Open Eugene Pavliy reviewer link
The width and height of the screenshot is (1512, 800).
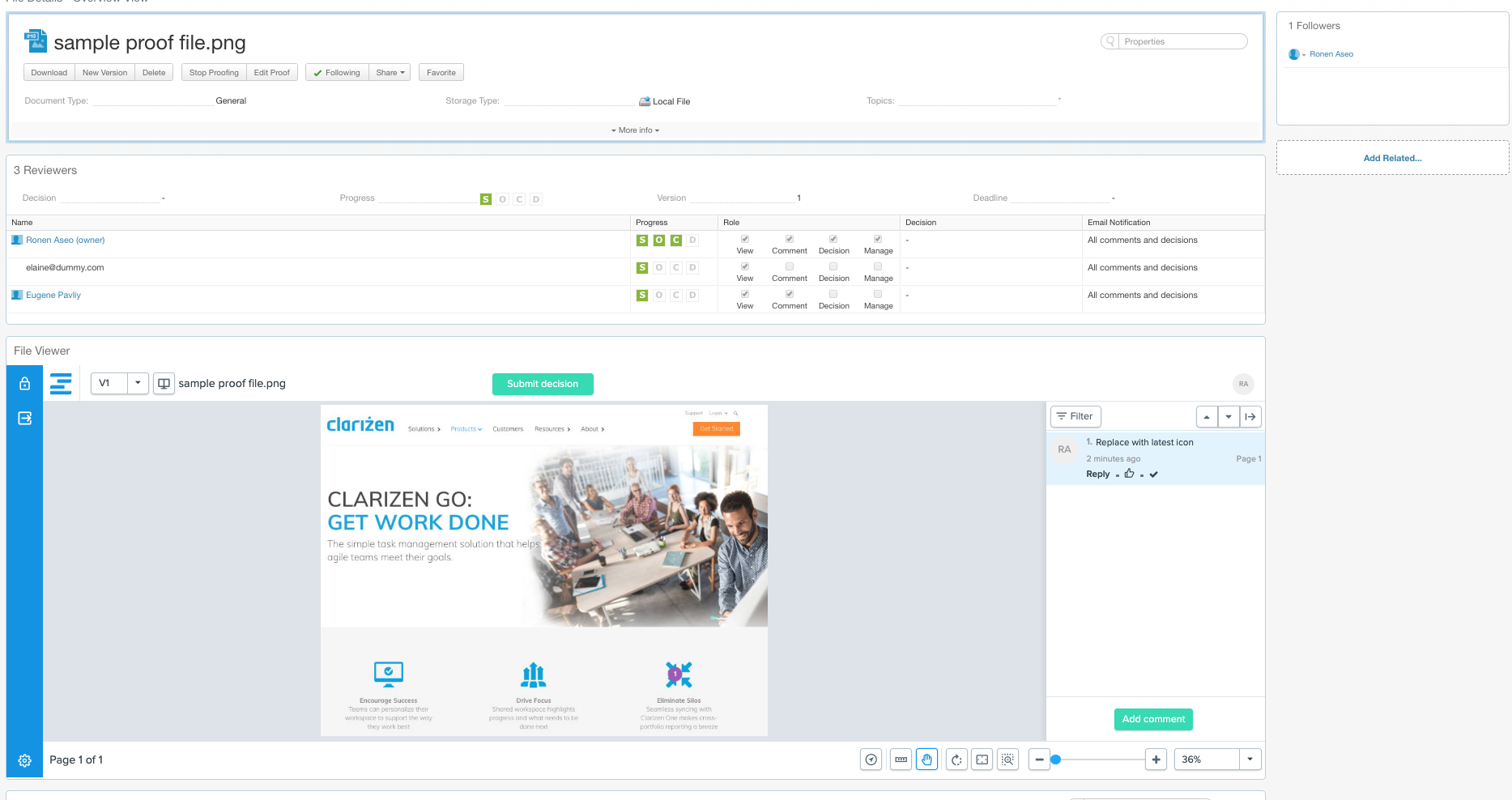click(x=53, y=296)
